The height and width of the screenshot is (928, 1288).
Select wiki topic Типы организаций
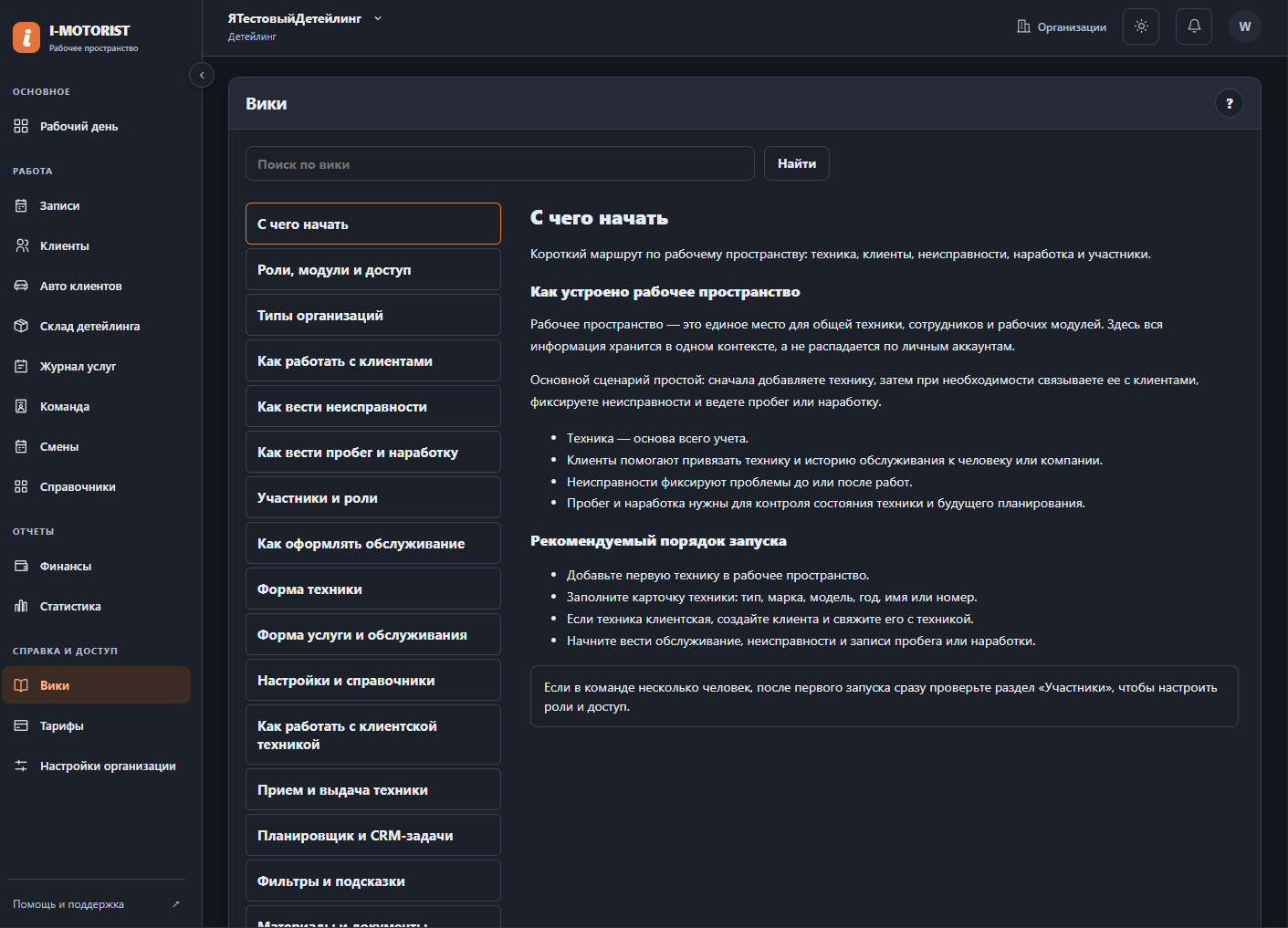[373, 315]
